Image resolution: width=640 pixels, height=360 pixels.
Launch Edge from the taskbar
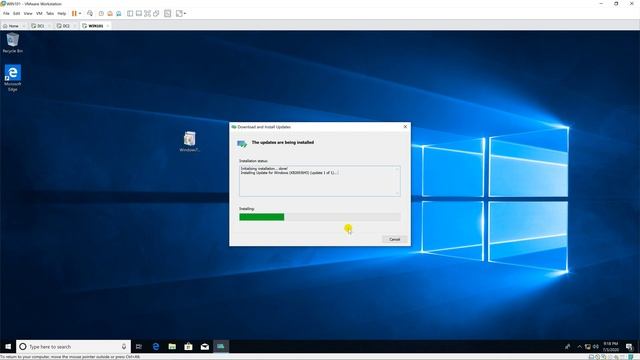pyautogui.click(x=156, y=347)
